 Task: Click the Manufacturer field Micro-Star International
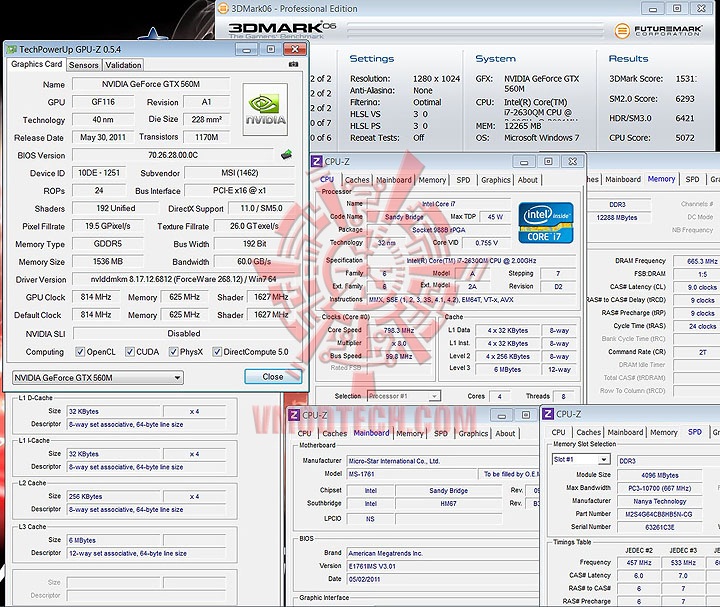coord(442,461)
